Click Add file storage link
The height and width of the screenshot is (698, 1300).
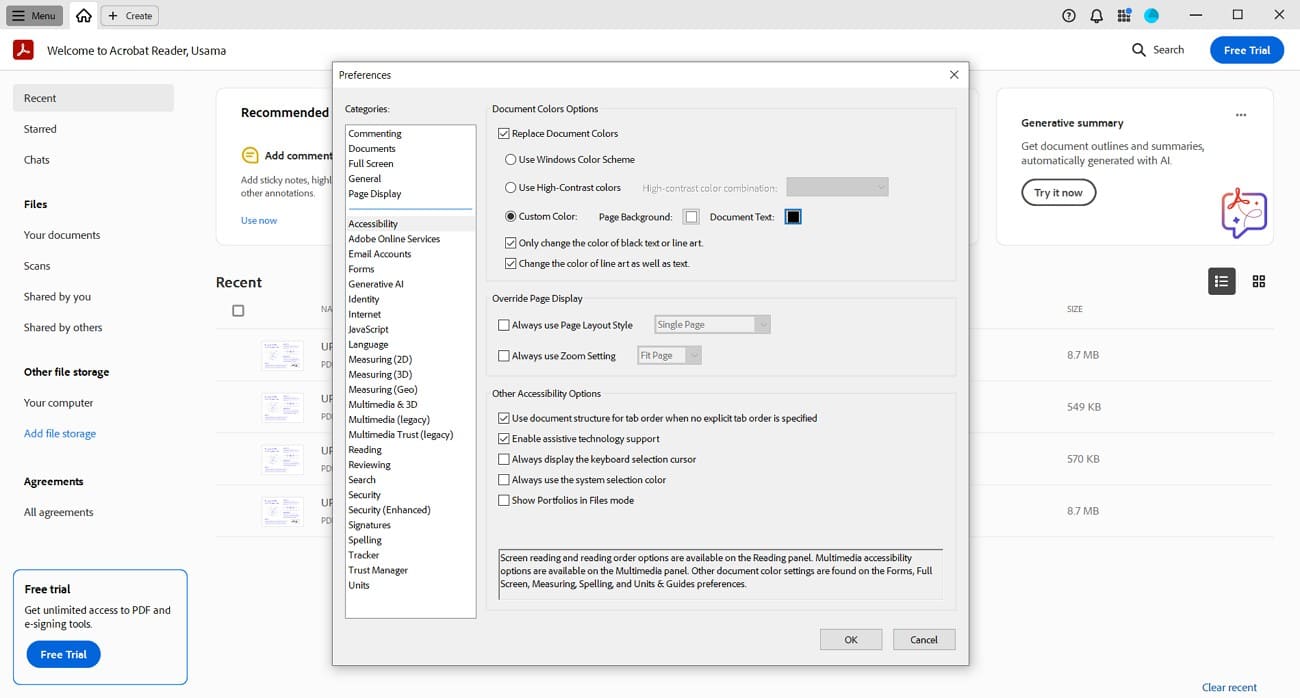tap(60, 434)
